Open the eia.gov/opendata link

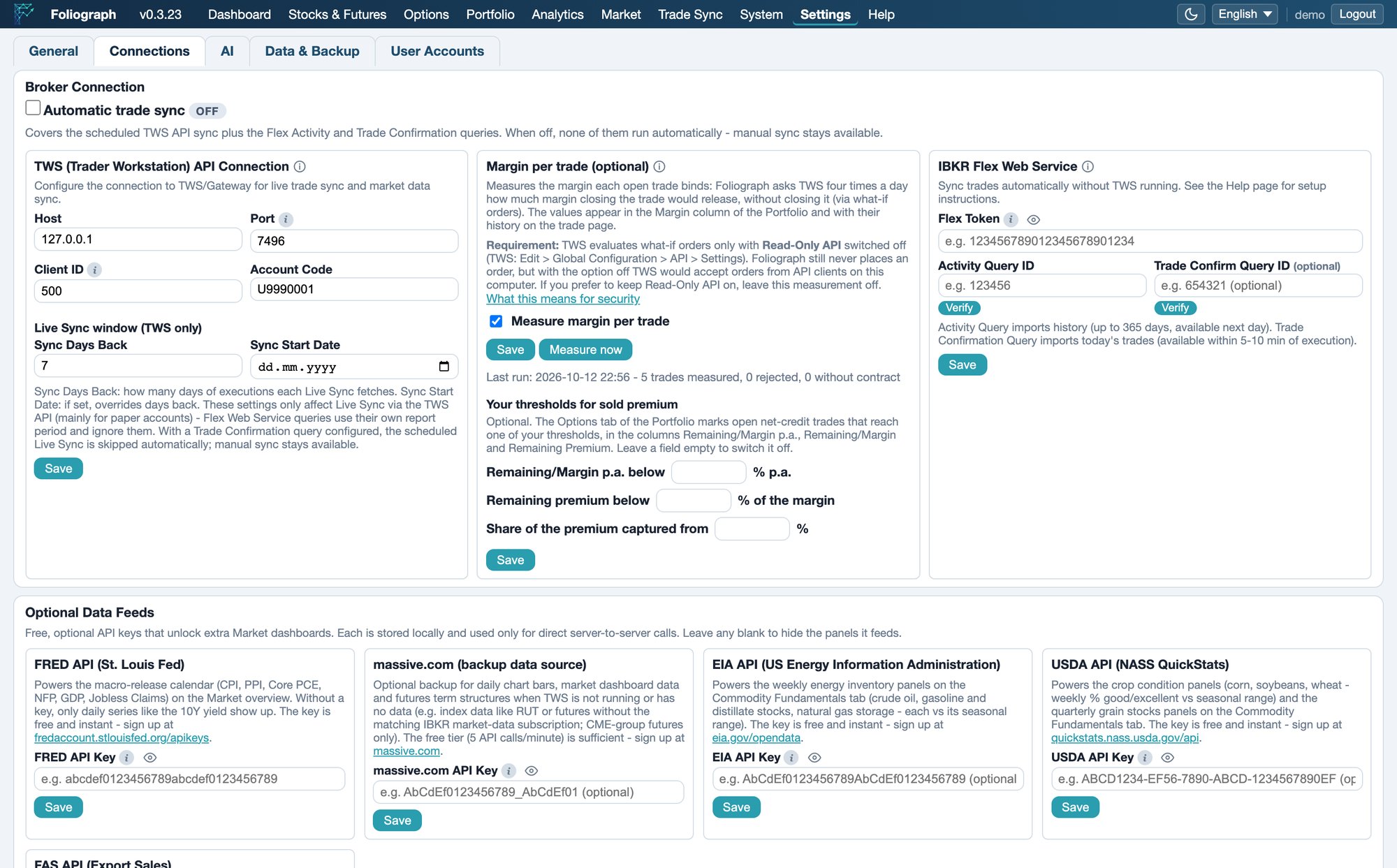[x=756, y=738]
